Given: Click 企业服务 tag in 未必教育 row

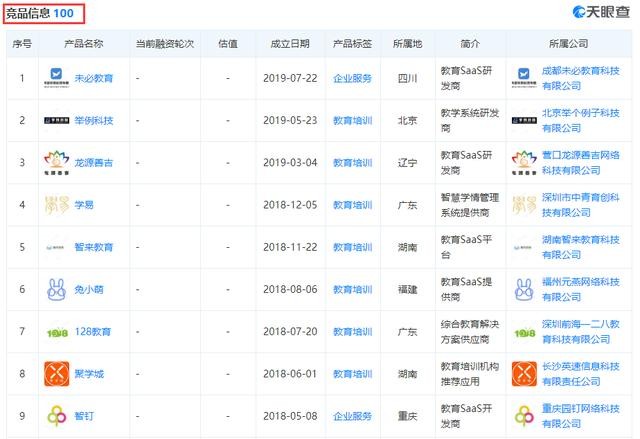Looking at the screenshot, I should coord(353,78).
